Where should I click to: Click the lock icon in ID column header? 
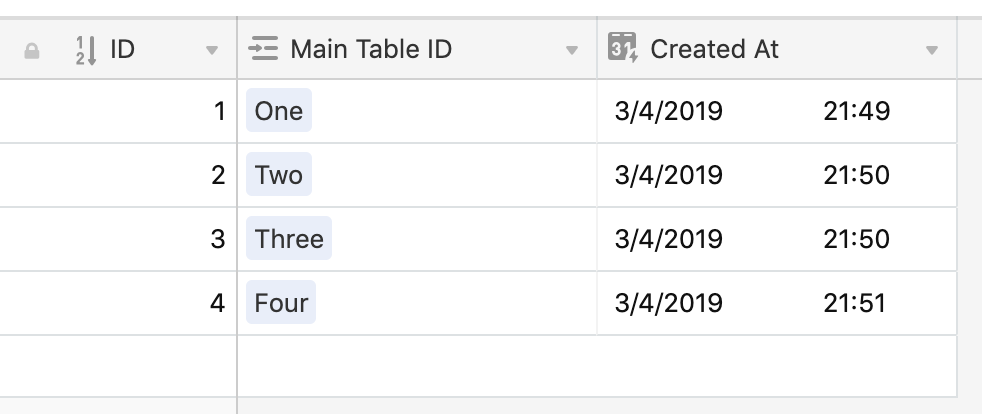click(x=32, y=51)
